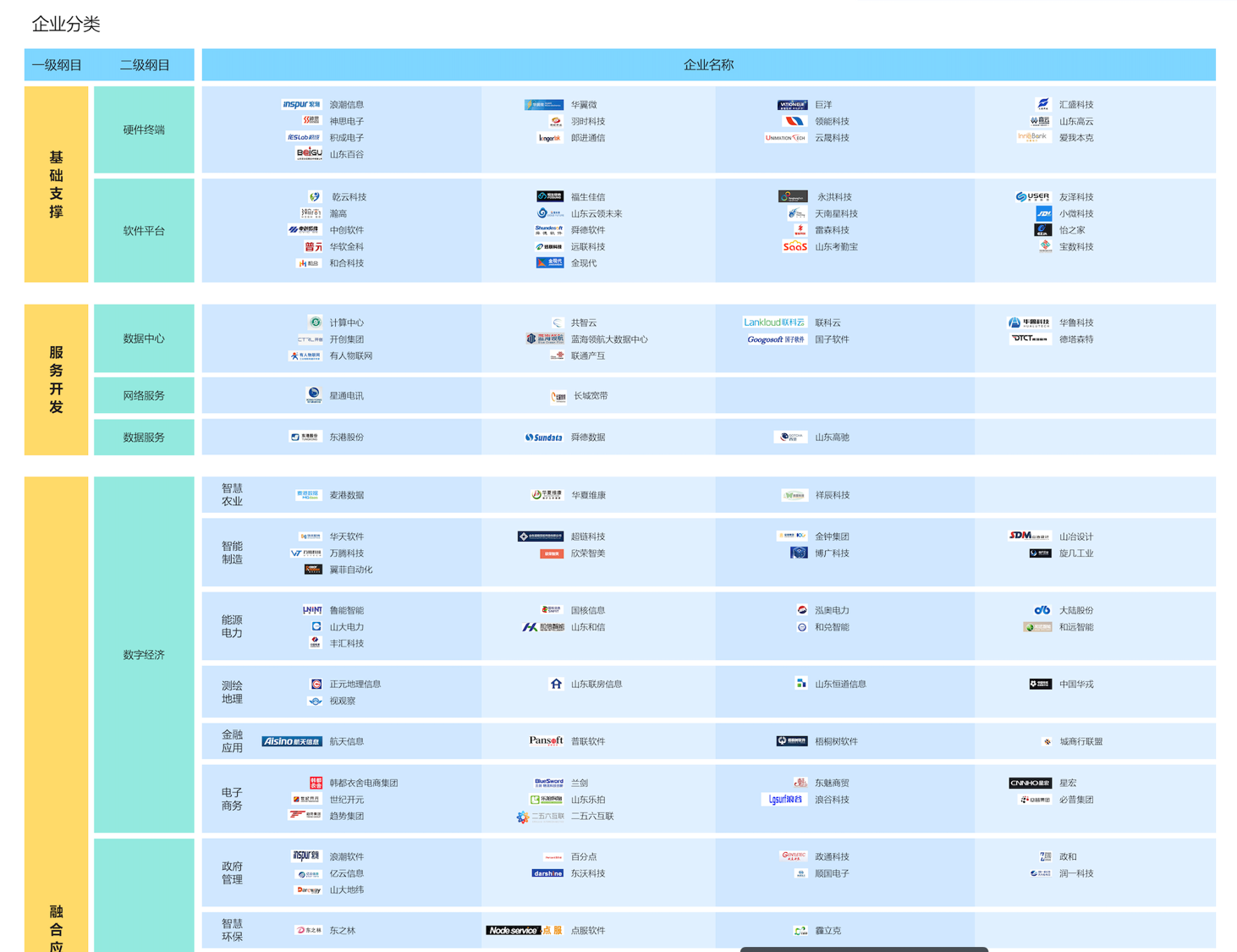This screenshot has height=952, width=1237.
Task: Click the 一级纲目 header label
Action: coord(57,65)
